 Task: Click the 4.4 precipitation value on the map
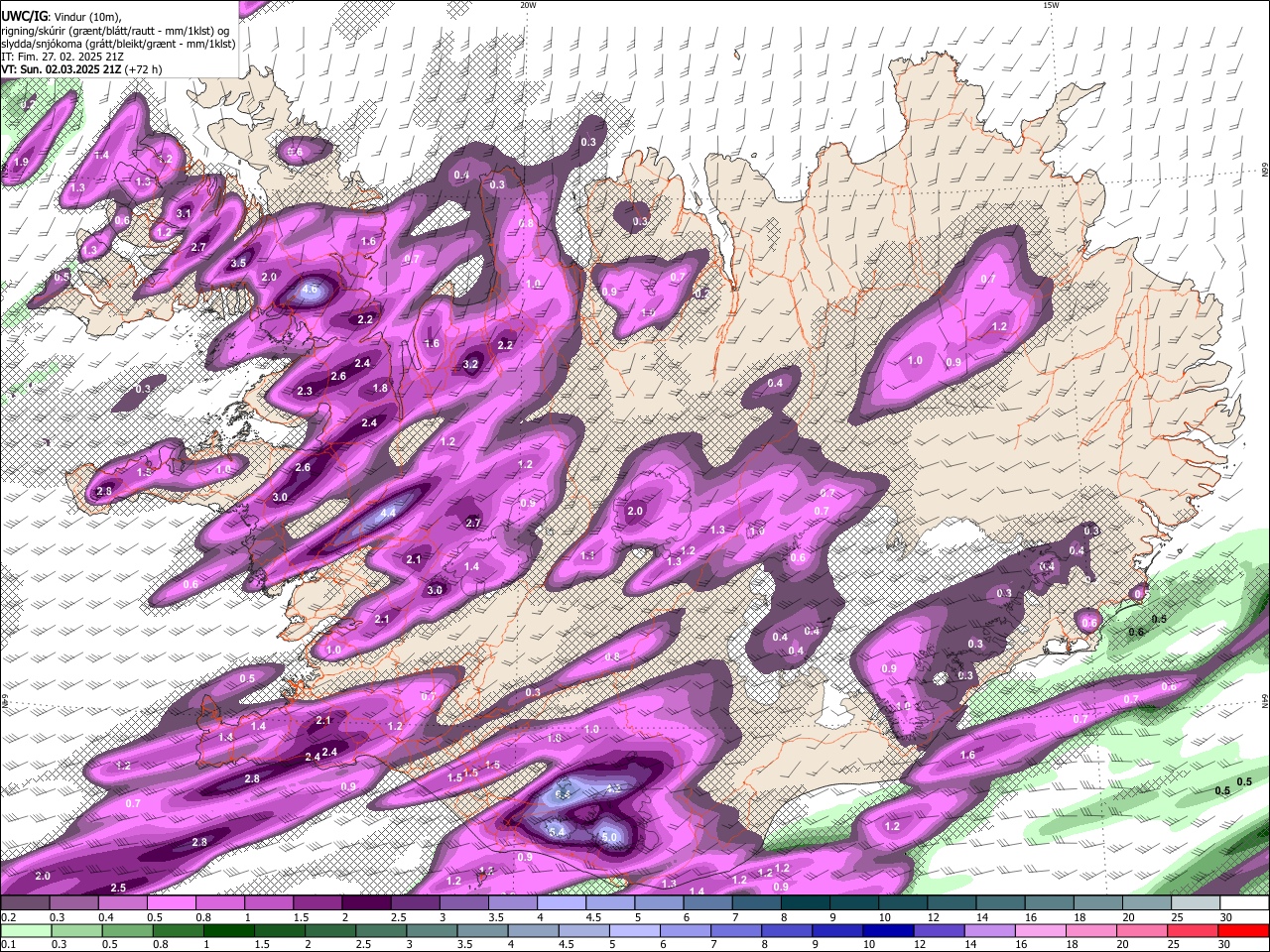point(388,513)
